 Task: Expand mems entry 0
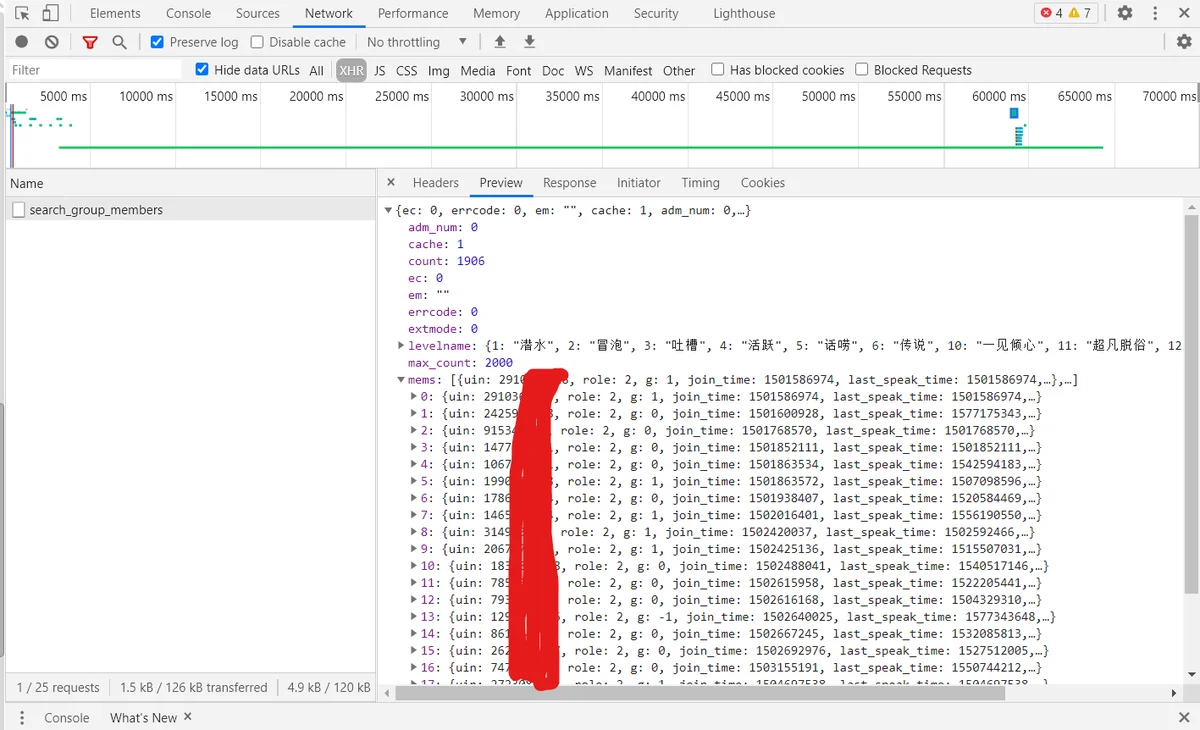click(414, 397)
